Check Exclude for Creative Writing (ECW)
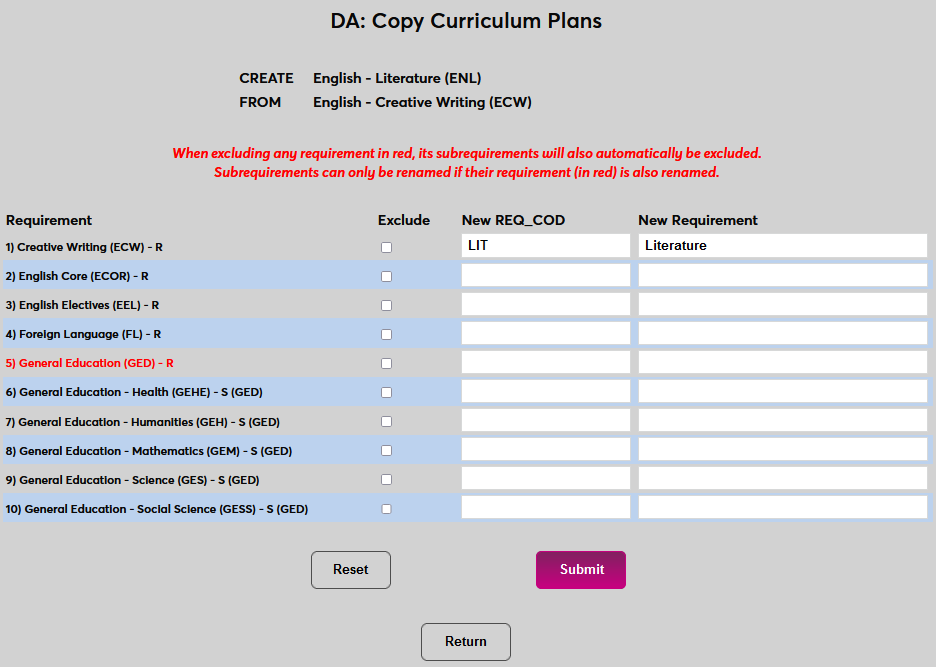 (386, 247)
